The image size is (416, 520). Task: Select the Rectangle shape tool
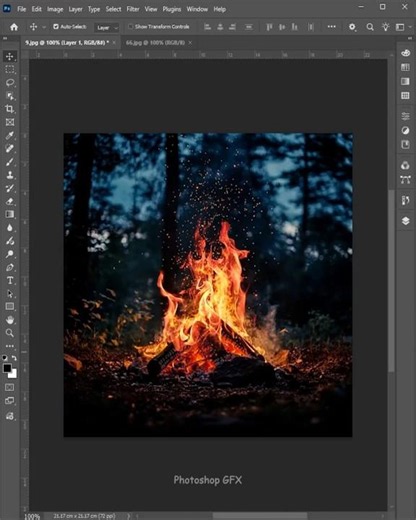(10, 307)
